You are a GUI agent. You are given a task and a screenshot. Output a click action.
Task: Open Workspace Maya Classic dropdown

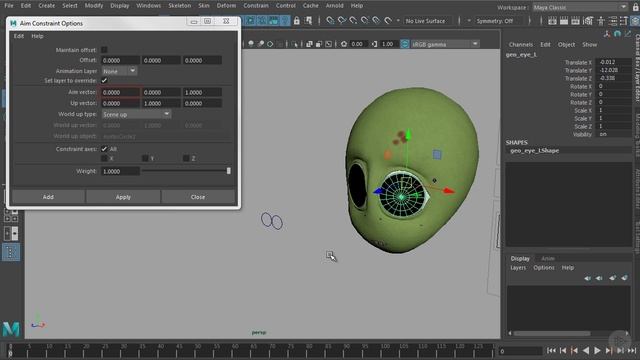coord(580,7)
